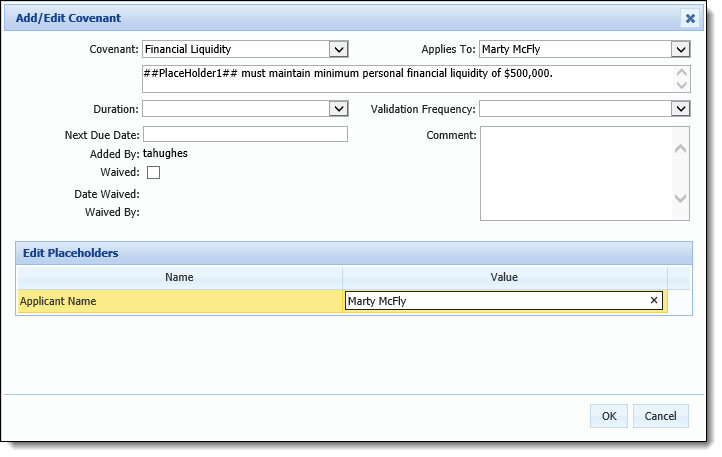
Task: Select the Name column header
Action: (x=180, y=277)
